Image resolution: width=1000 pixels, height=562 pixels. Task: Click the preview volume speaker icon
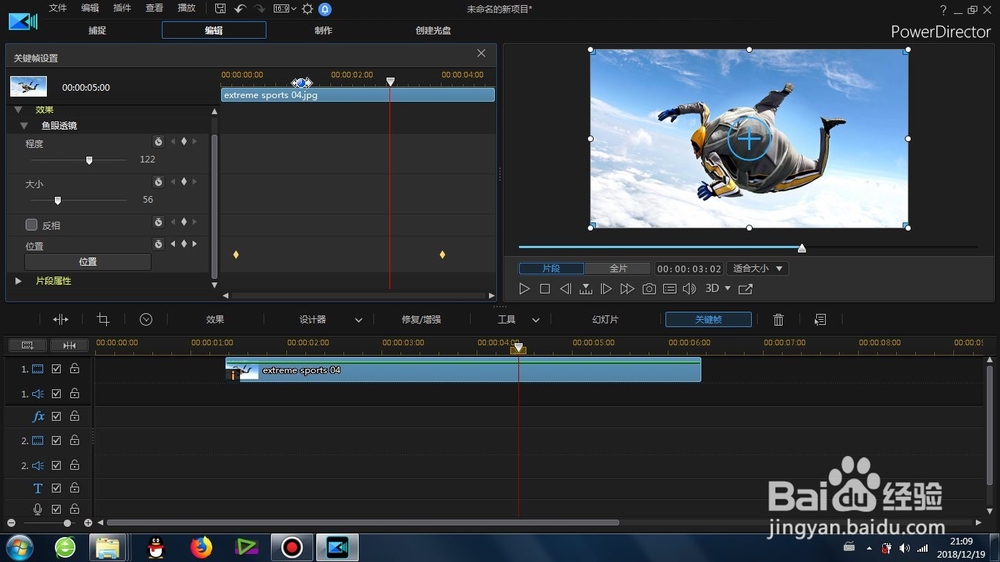coord(689,289)
